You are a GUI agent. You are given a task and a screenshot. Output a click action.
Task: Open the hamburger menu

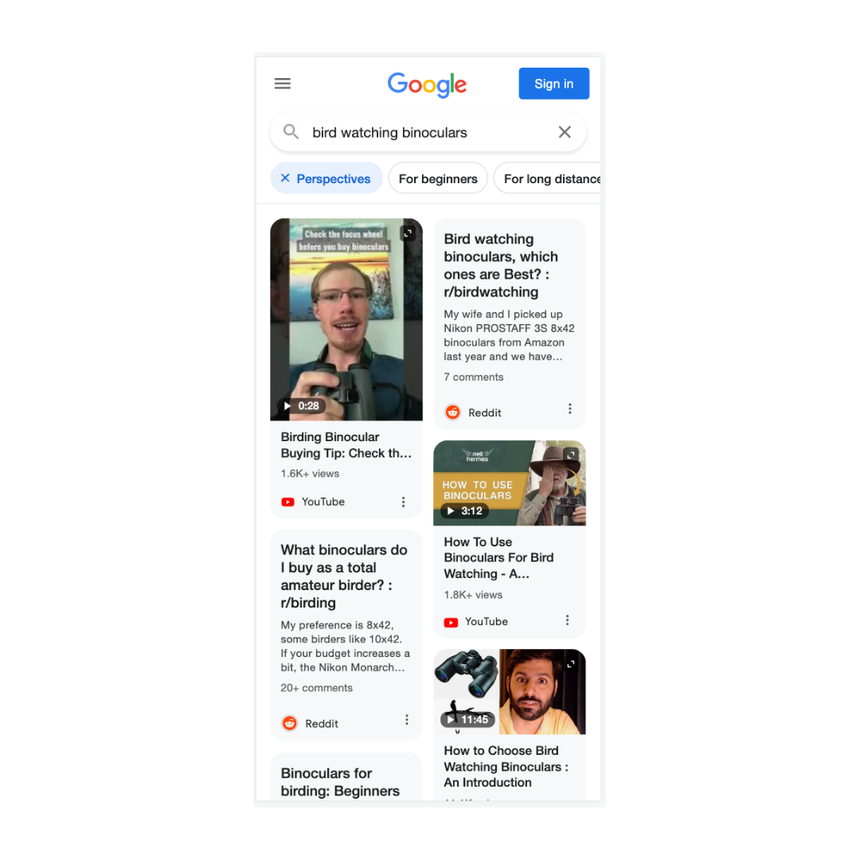282,83
